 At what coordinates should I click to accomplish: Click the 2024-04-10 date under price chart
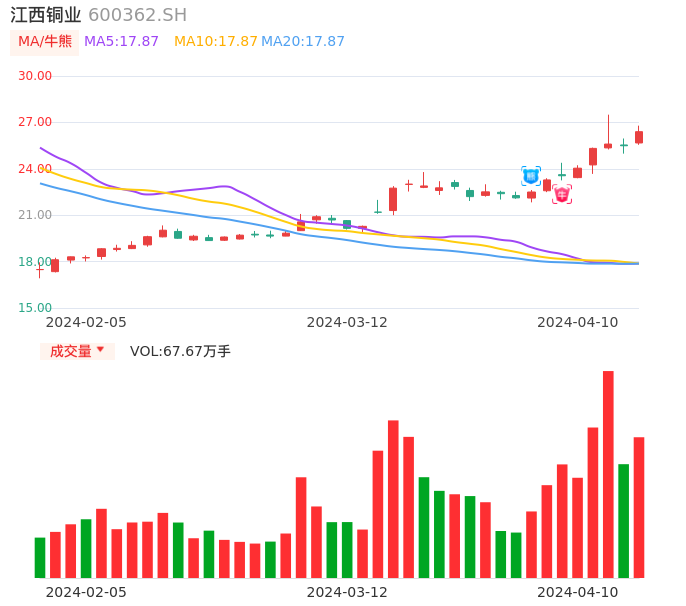coord(578,322)
